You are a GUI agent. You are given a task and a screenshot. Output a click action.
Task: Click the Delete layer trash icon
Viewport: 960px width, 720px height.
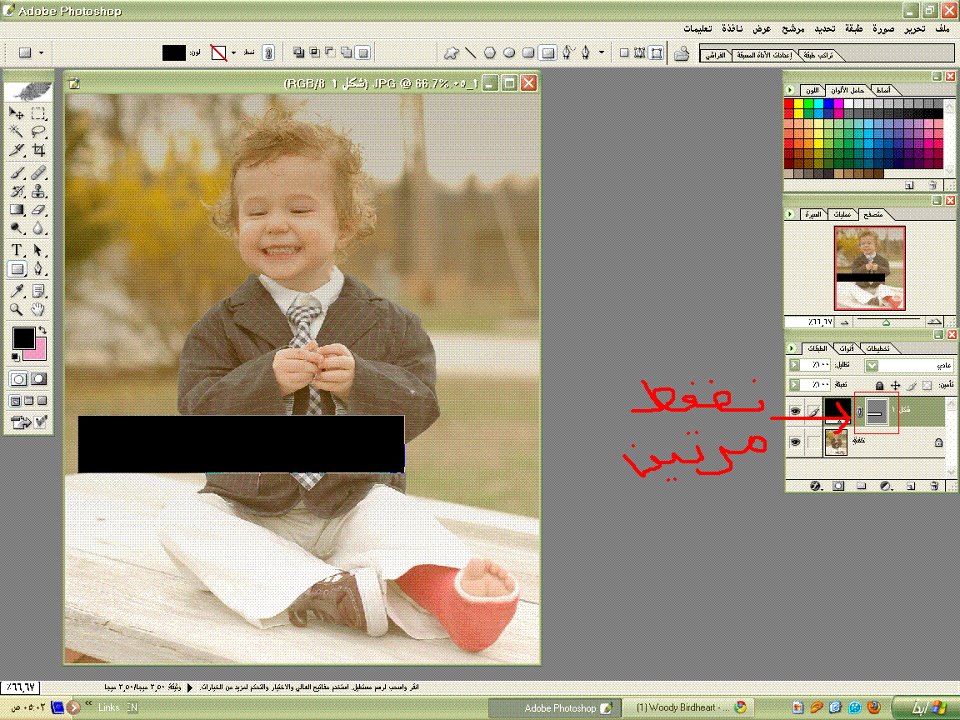pos(933,486)
